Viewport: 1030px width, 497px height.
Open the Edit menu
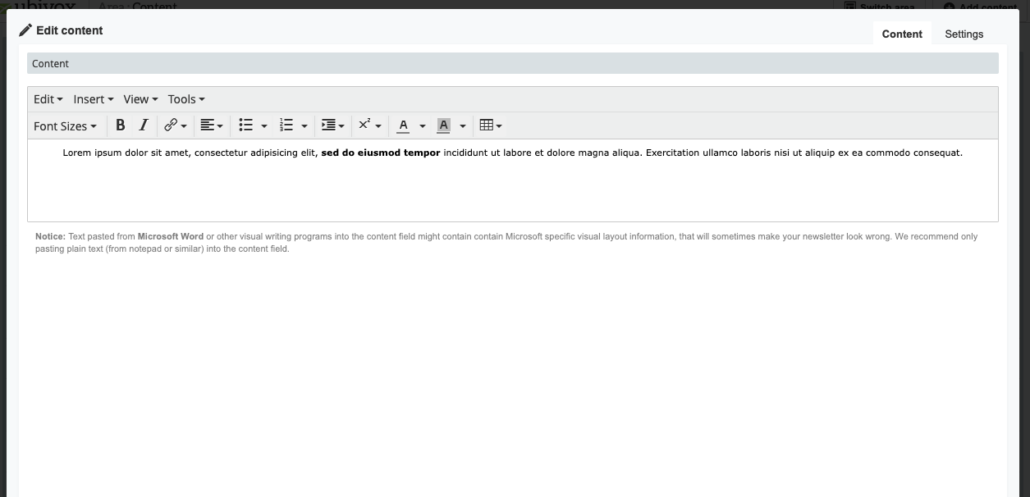click(48, 99)
